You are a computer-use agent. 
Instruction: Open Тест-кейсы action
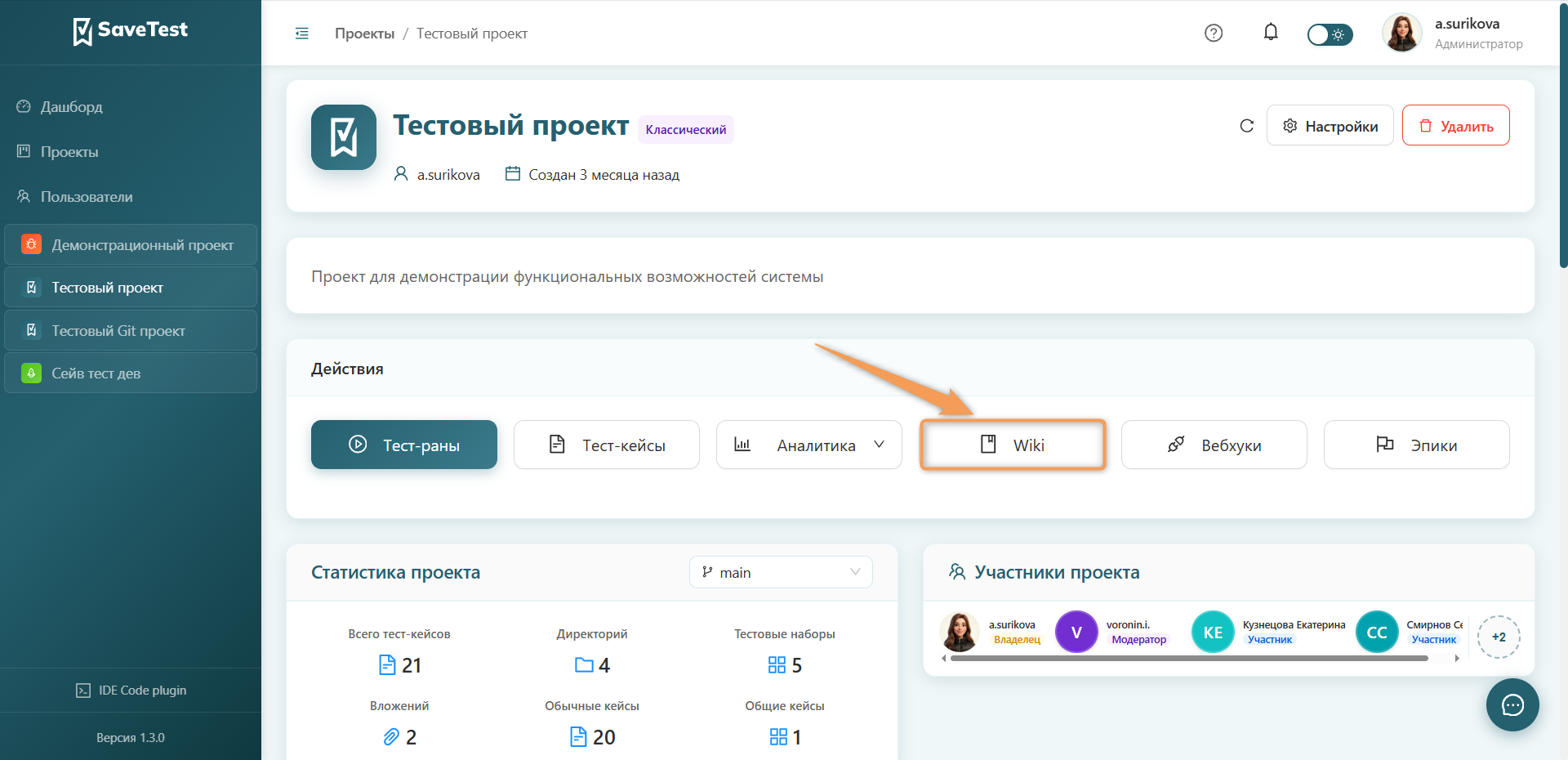click(x=607, y=445)
